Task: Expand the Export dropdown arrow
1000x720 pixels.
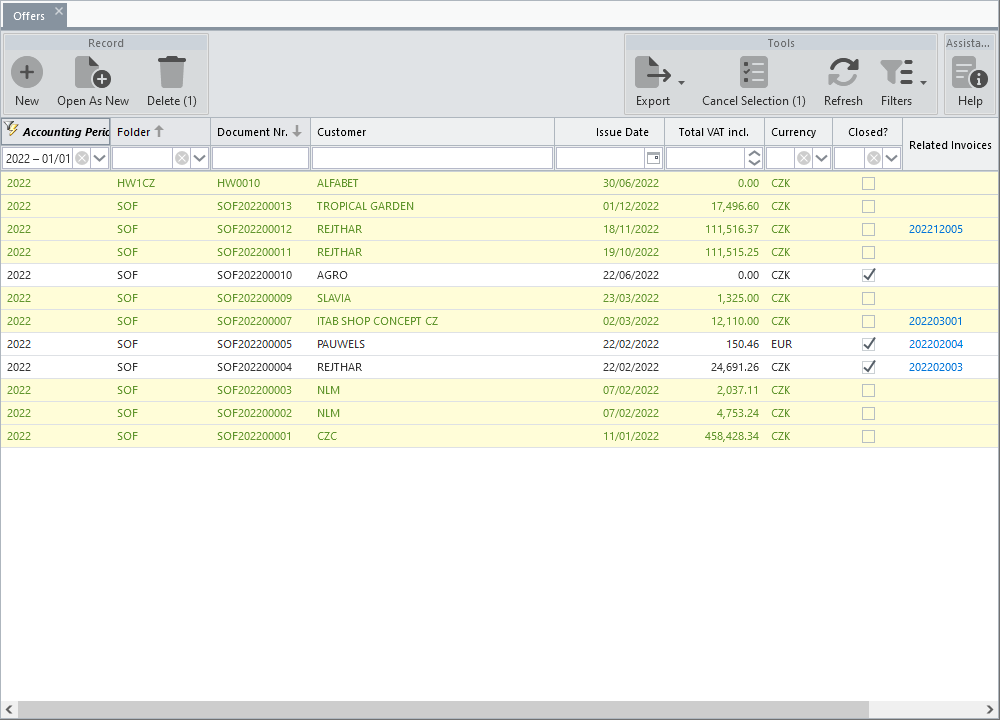Action: point(681,83)
